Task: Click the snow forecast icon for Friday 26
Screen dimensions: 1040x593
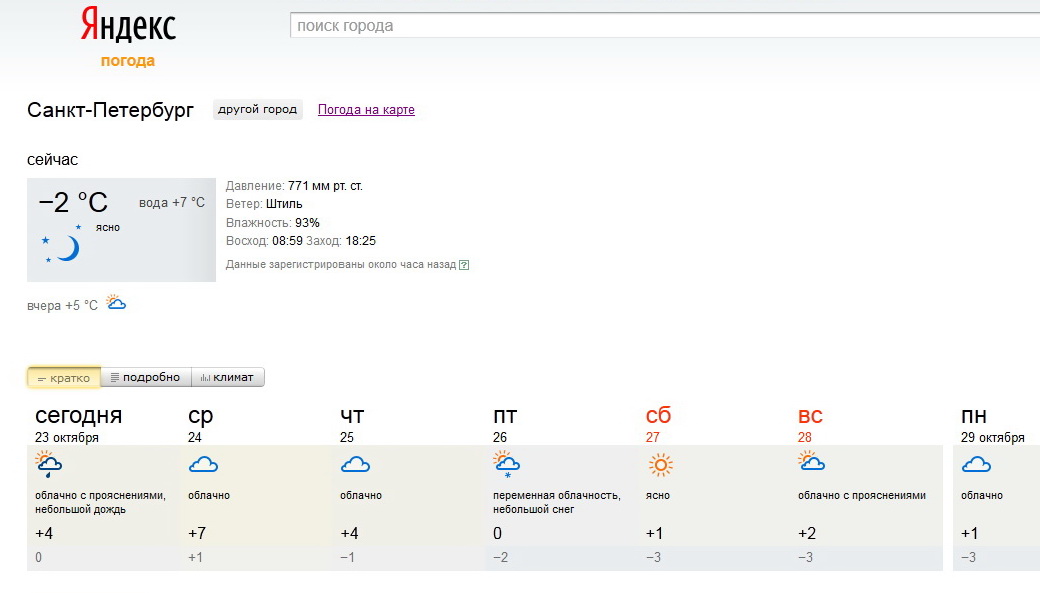Action: (507, 465)
